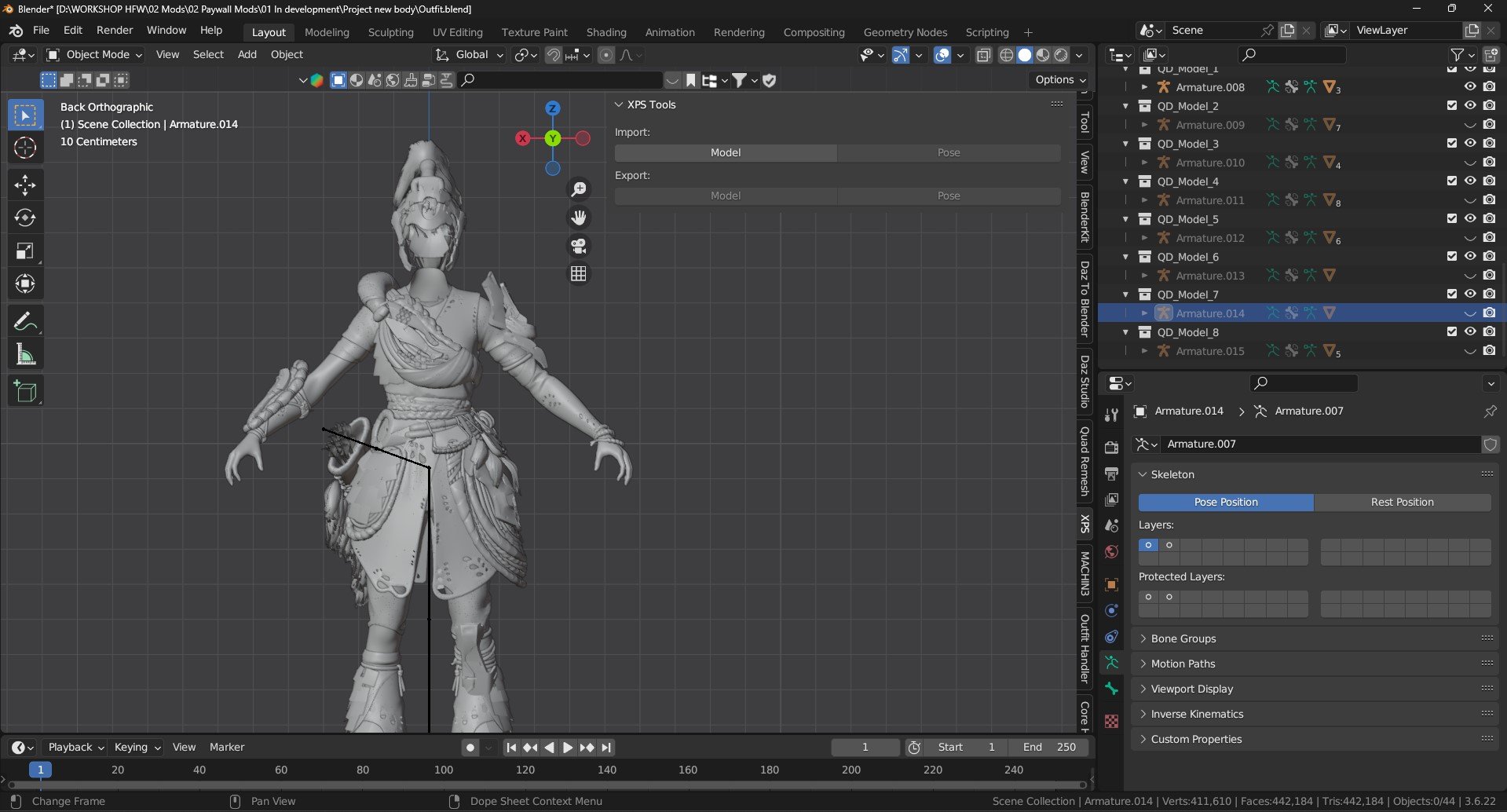
Task: Select the Rotate tool
Action: click(25, 218)
